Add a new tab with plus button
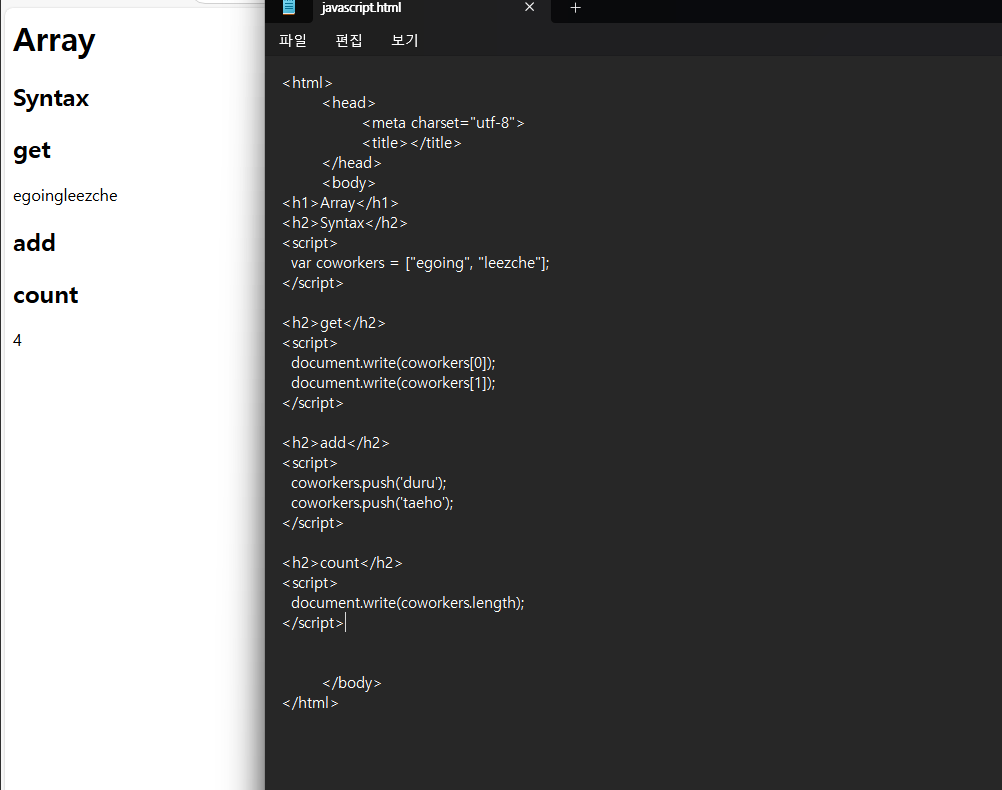Image resolution: width=1002 pixels, height=790 pixels. (x=575, y=8)
